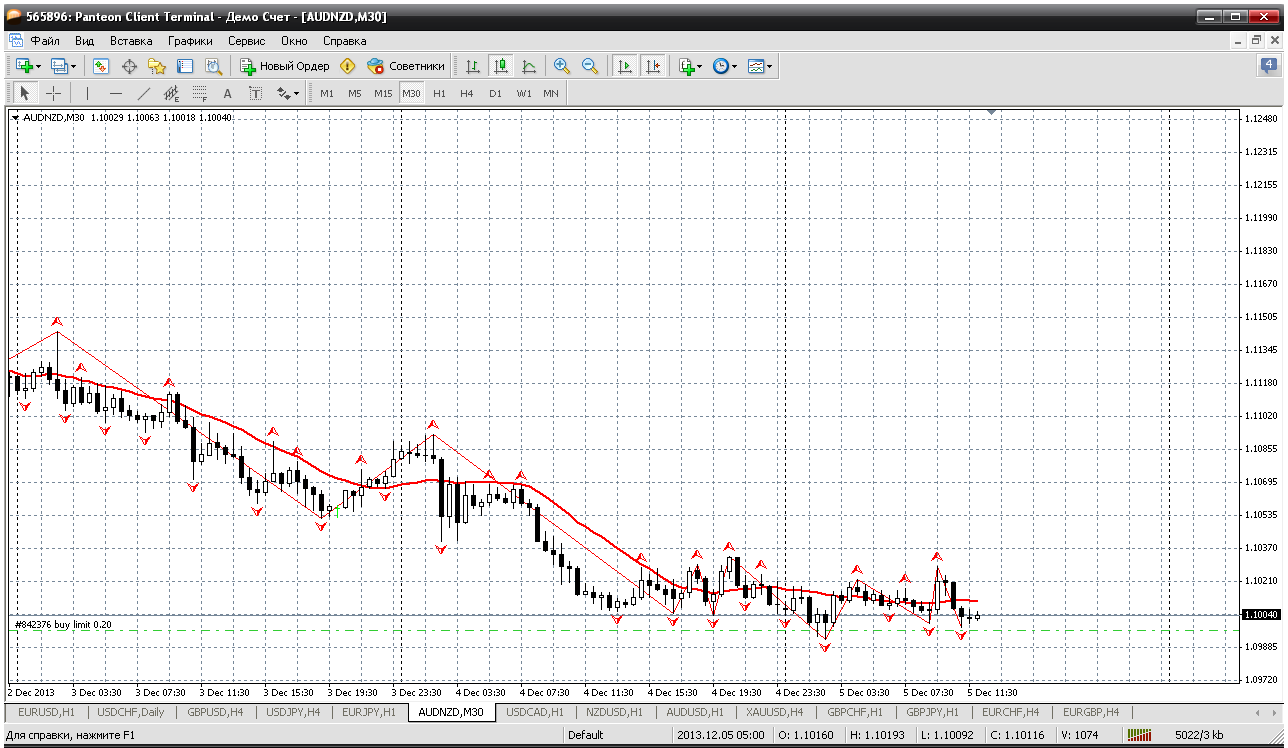Screen dimensions: 1288x748
Task: Expand the arrows tool dropdown
Action: [297, 93]
